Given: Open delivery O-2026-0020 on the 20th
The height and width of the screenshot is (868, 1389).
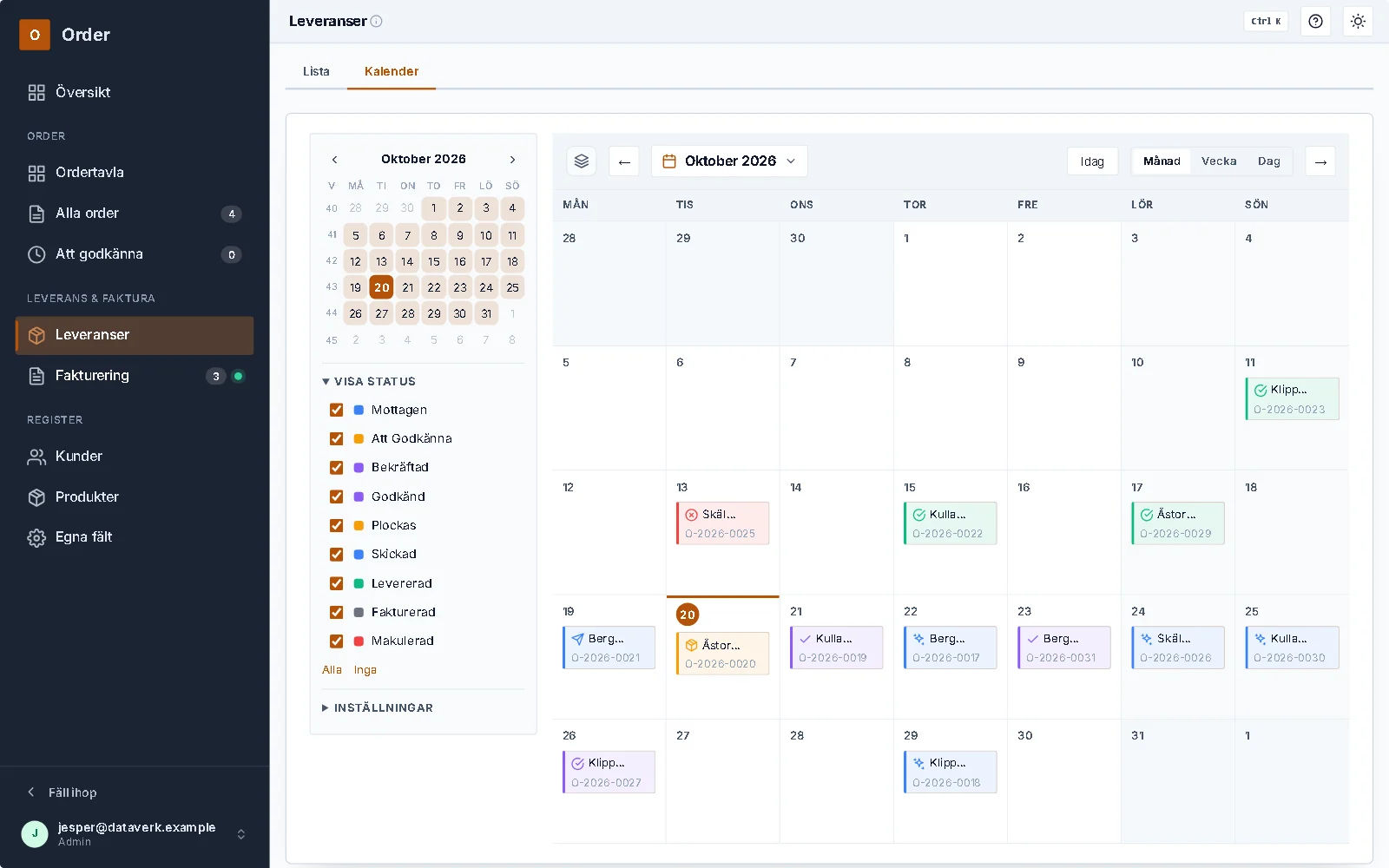Looking at the screenshot, I should point(722,654).
